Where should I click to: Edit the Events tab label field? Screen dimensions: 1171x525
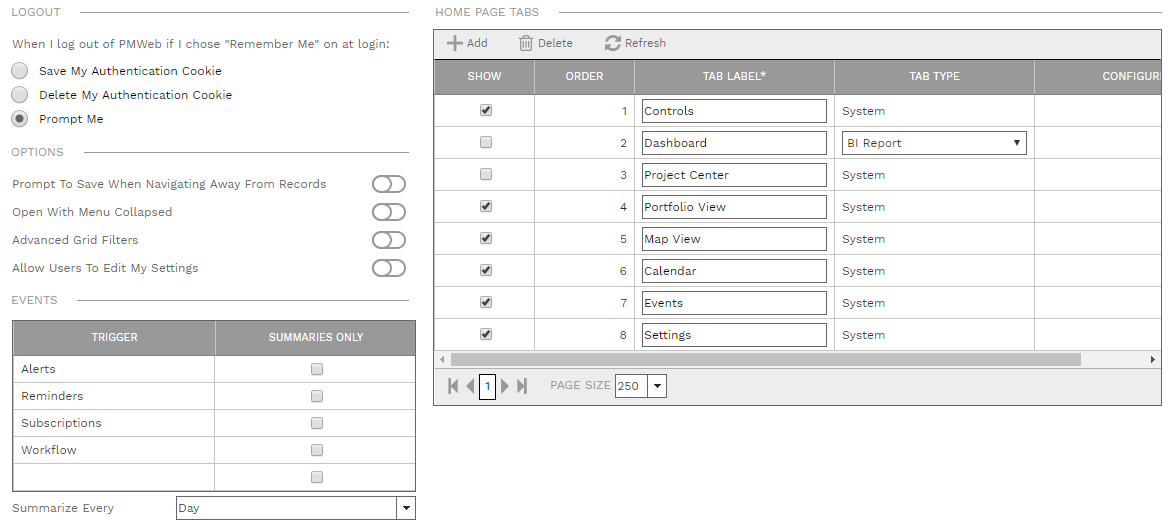click(734, 302)
